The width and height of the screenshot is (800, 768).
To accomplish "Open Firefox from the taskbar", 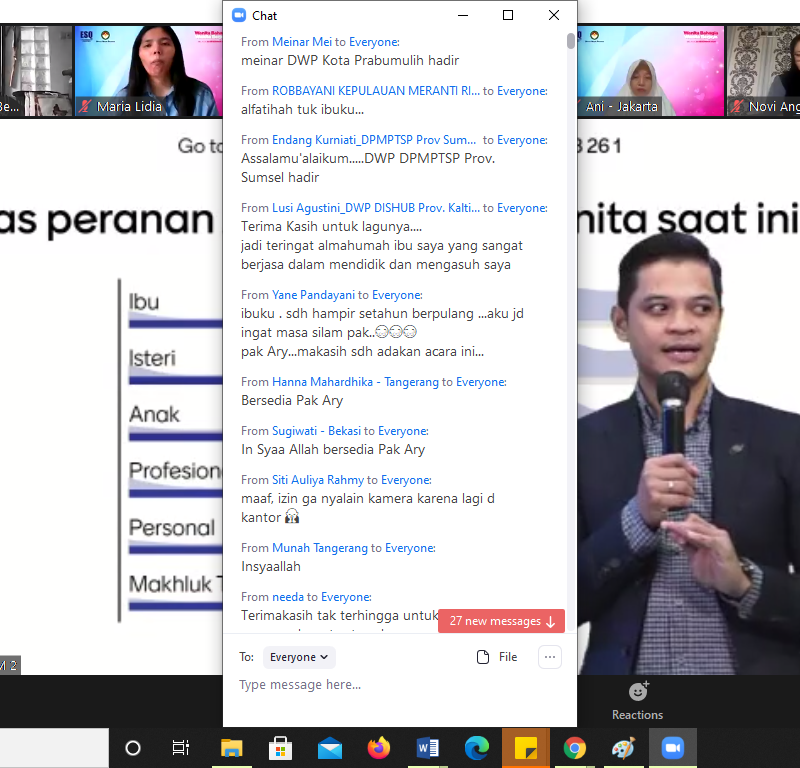I will coord(378,748).
